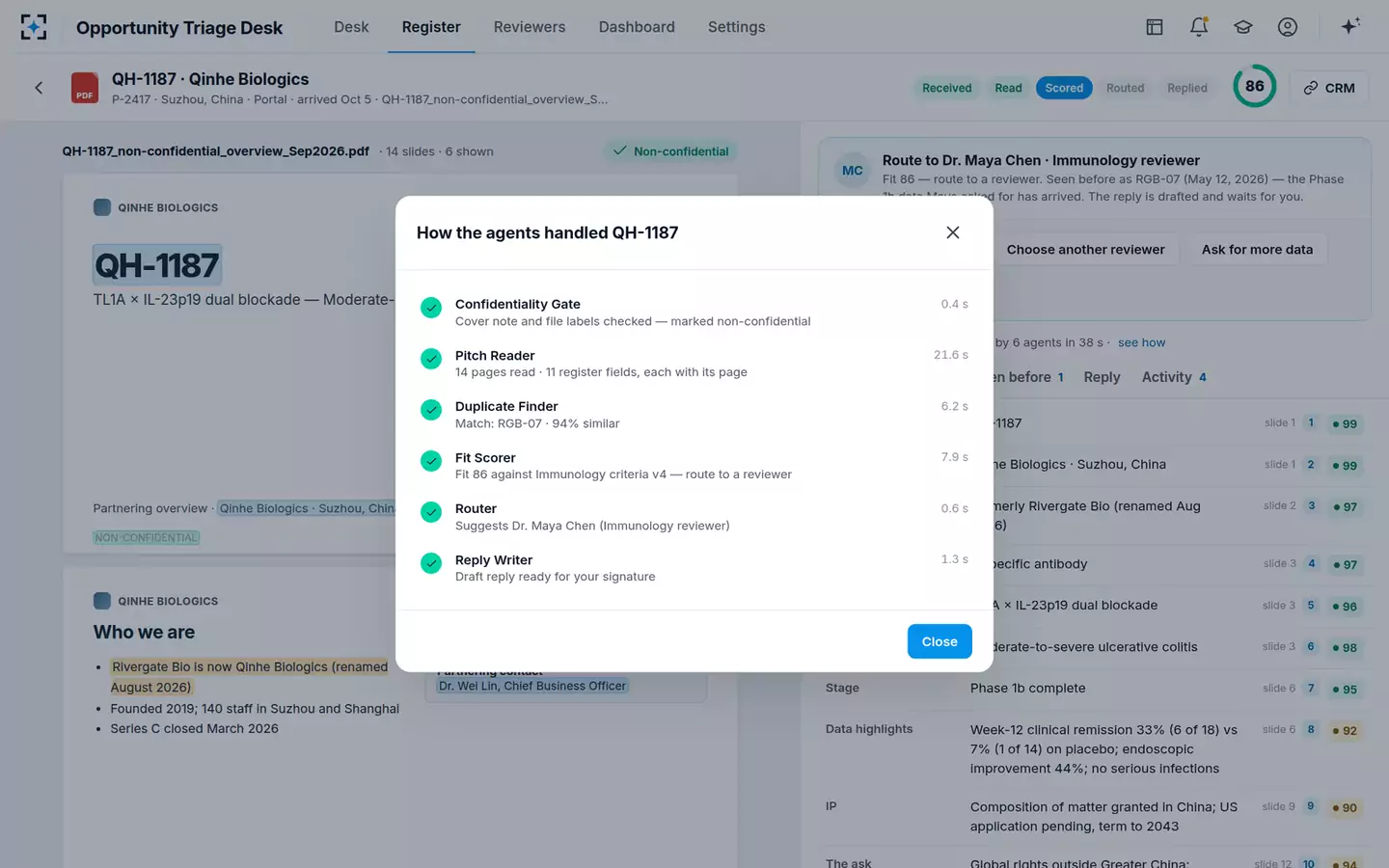Click 'Draft reply ready for your signature'

coord(555,577)
